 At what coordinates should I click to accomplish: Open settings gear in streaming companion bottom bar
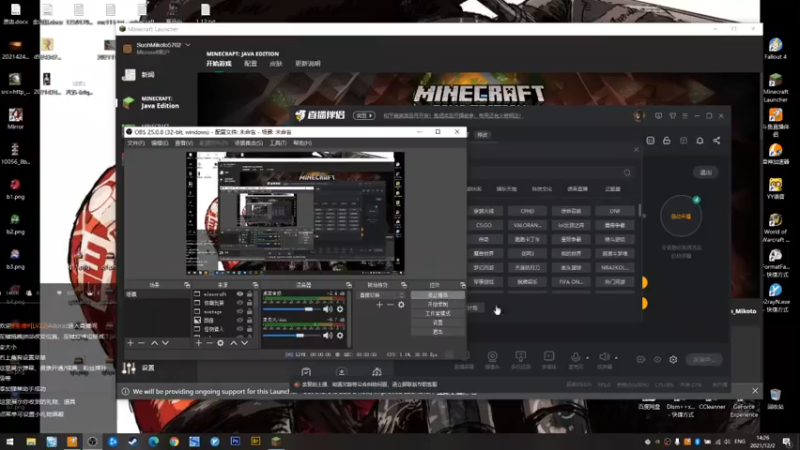pos(673,360)
